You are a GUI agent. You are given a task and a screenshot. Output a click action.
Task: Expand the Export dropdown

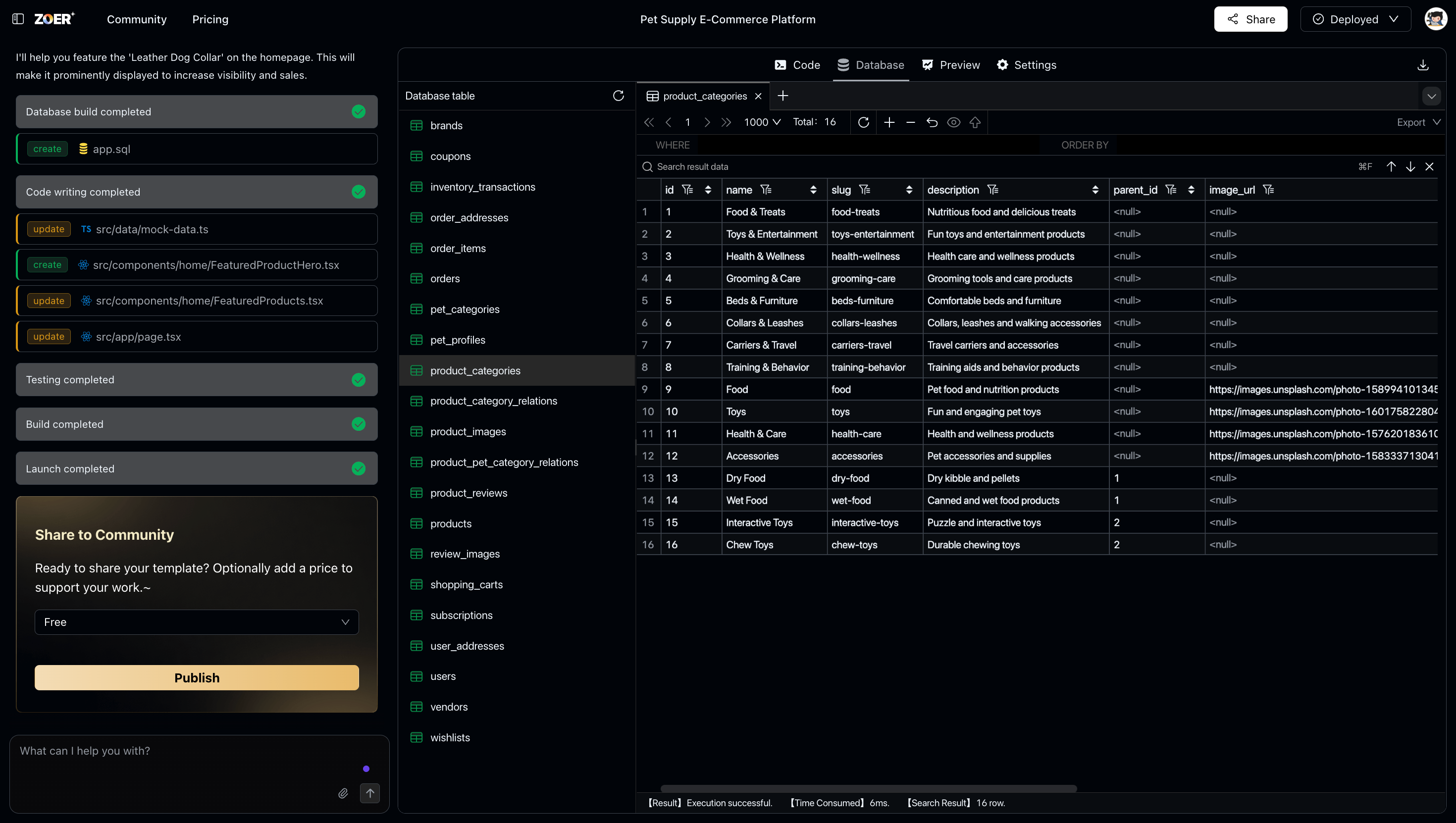pos(1417,122)
